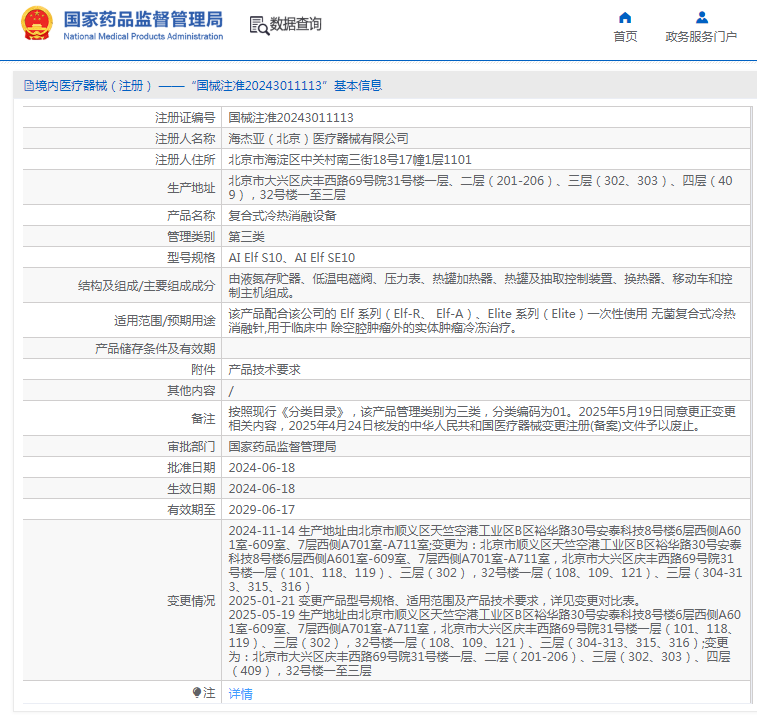Click the 产品名称 field label
Screen dimensions: 757x715
(x=191, y=216)
